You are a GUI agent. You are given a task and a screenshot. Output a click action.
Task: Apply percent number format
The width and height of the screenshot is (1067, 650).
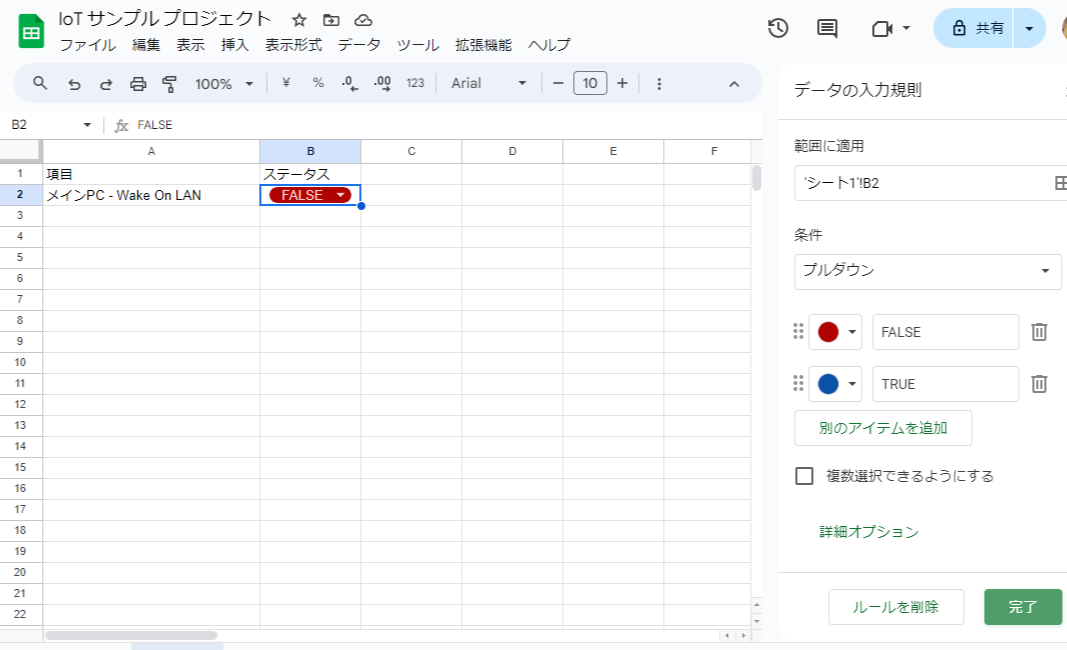318,83
